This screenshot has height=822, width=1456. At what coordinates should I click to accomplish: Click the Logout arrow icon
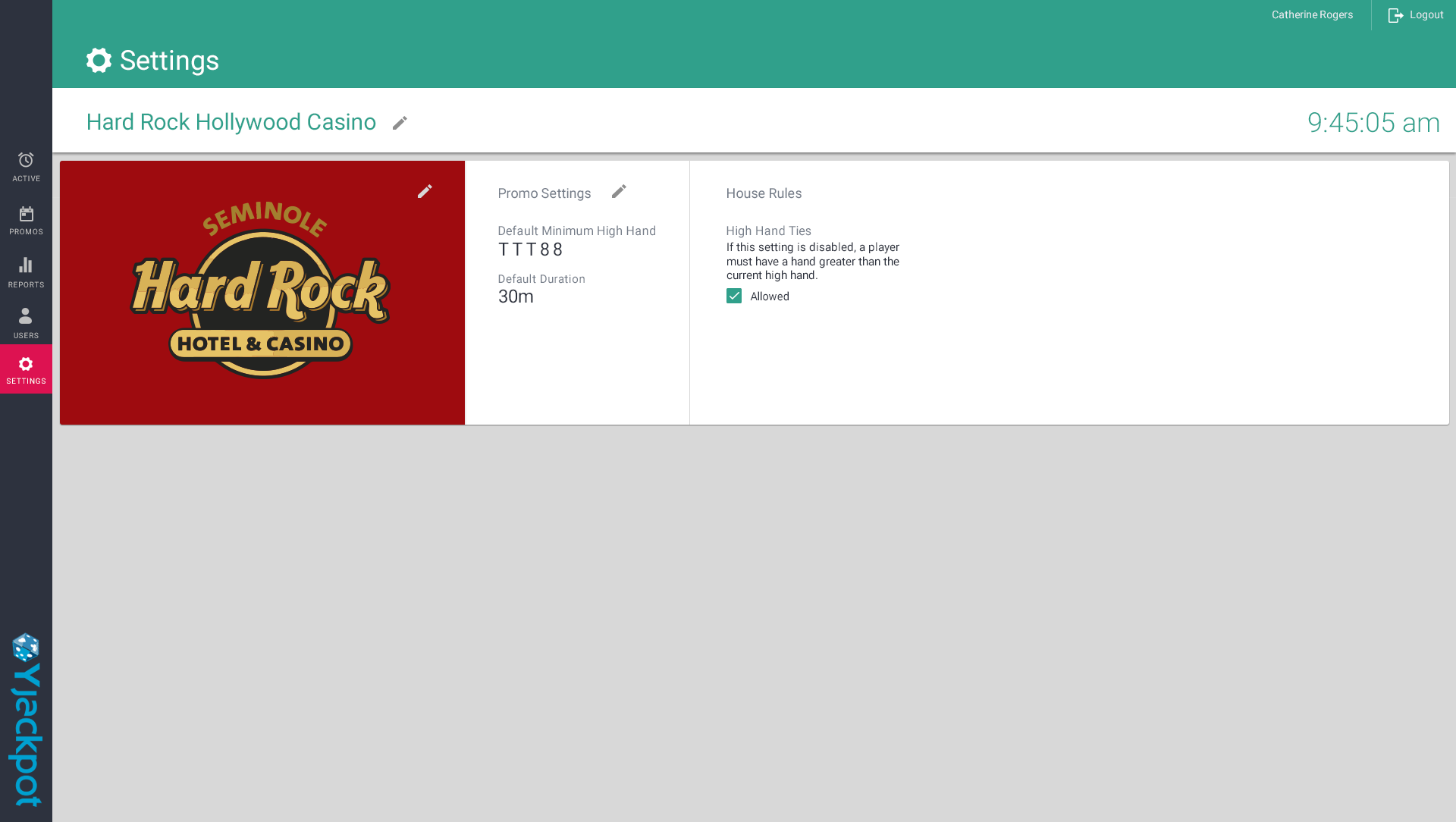(x=1395, y=15)
